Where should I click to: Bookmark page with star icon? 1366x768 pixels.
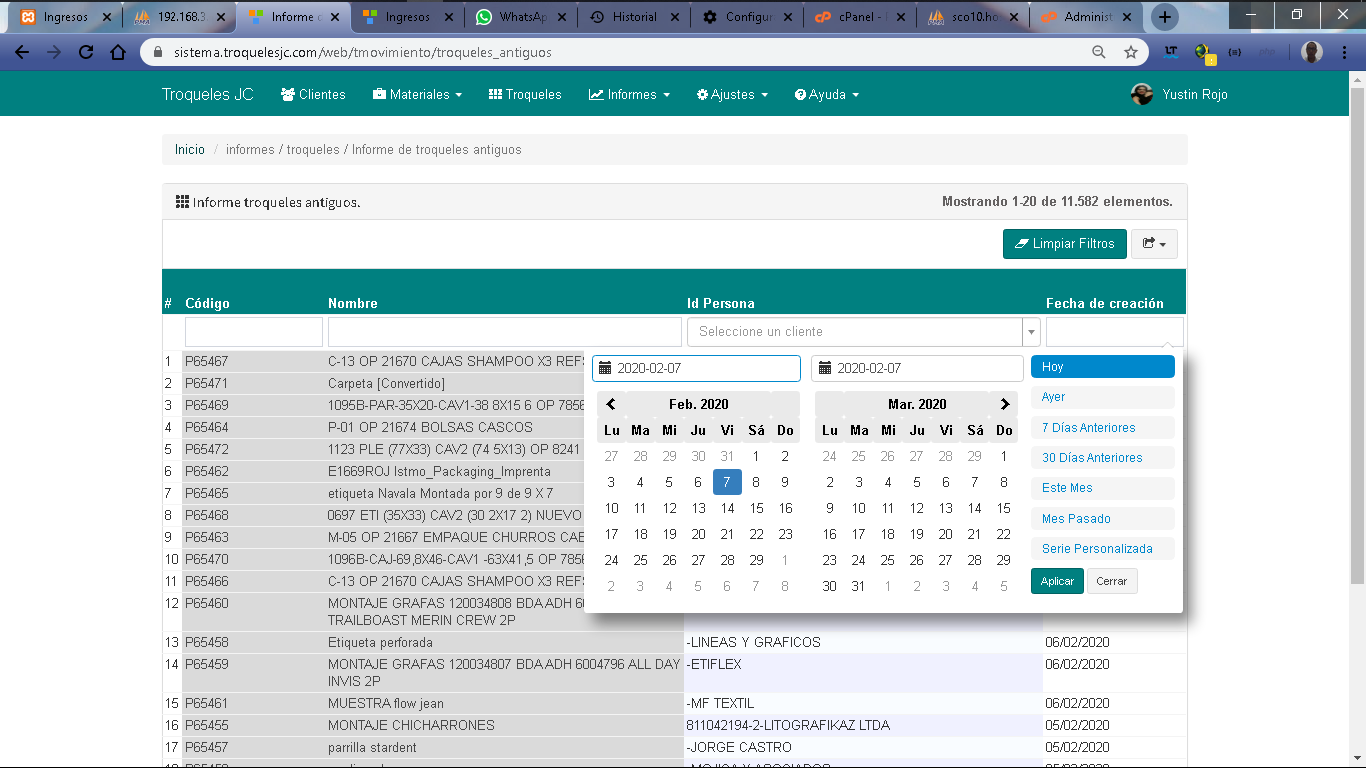click(1130, 52)
